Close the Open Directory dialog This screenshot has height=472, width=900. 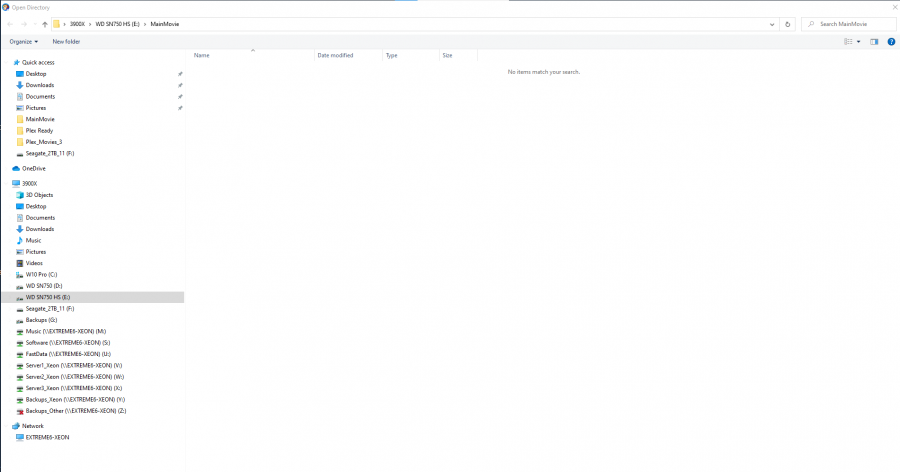click(894, 7)
